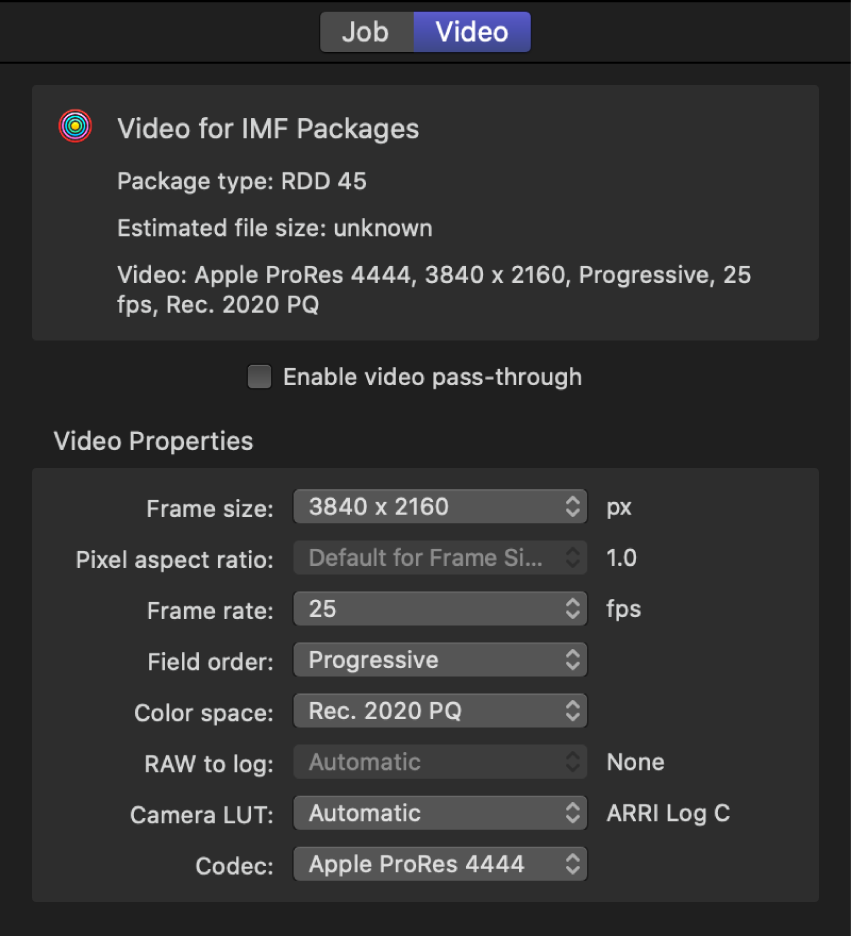Click the Frame rate field showing 25
Screen dimensions: 851x936
[430, 609]
